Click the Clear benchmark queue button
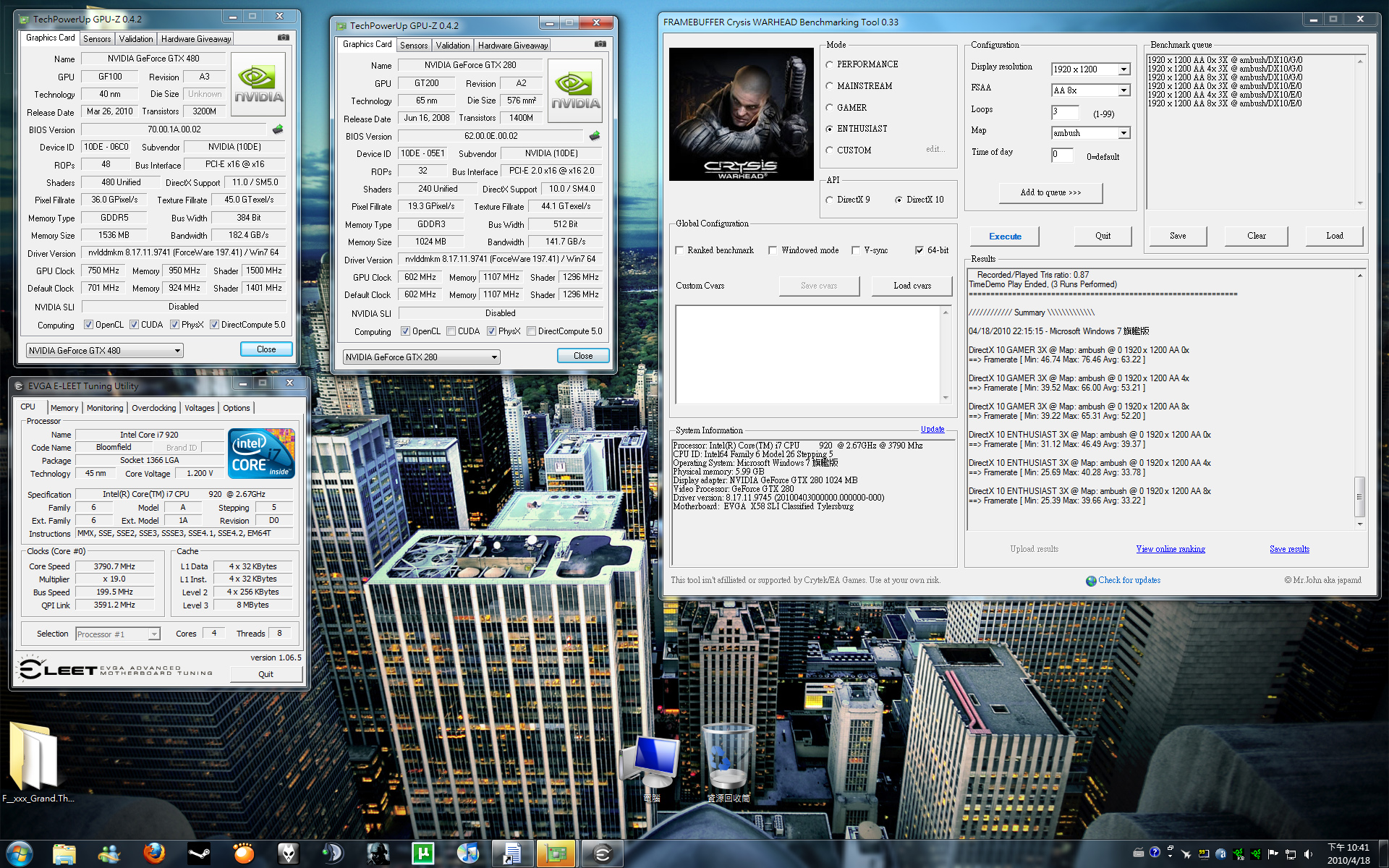Image resolution: width=1389 pixels, height=868 pixels. (x=1256, y=236)
